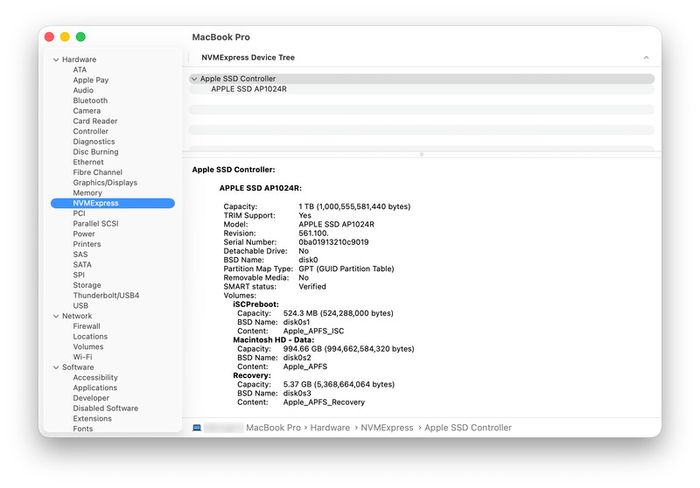Select Firewall under Network
Screen dimensions: 700x488
pos(87,326)
